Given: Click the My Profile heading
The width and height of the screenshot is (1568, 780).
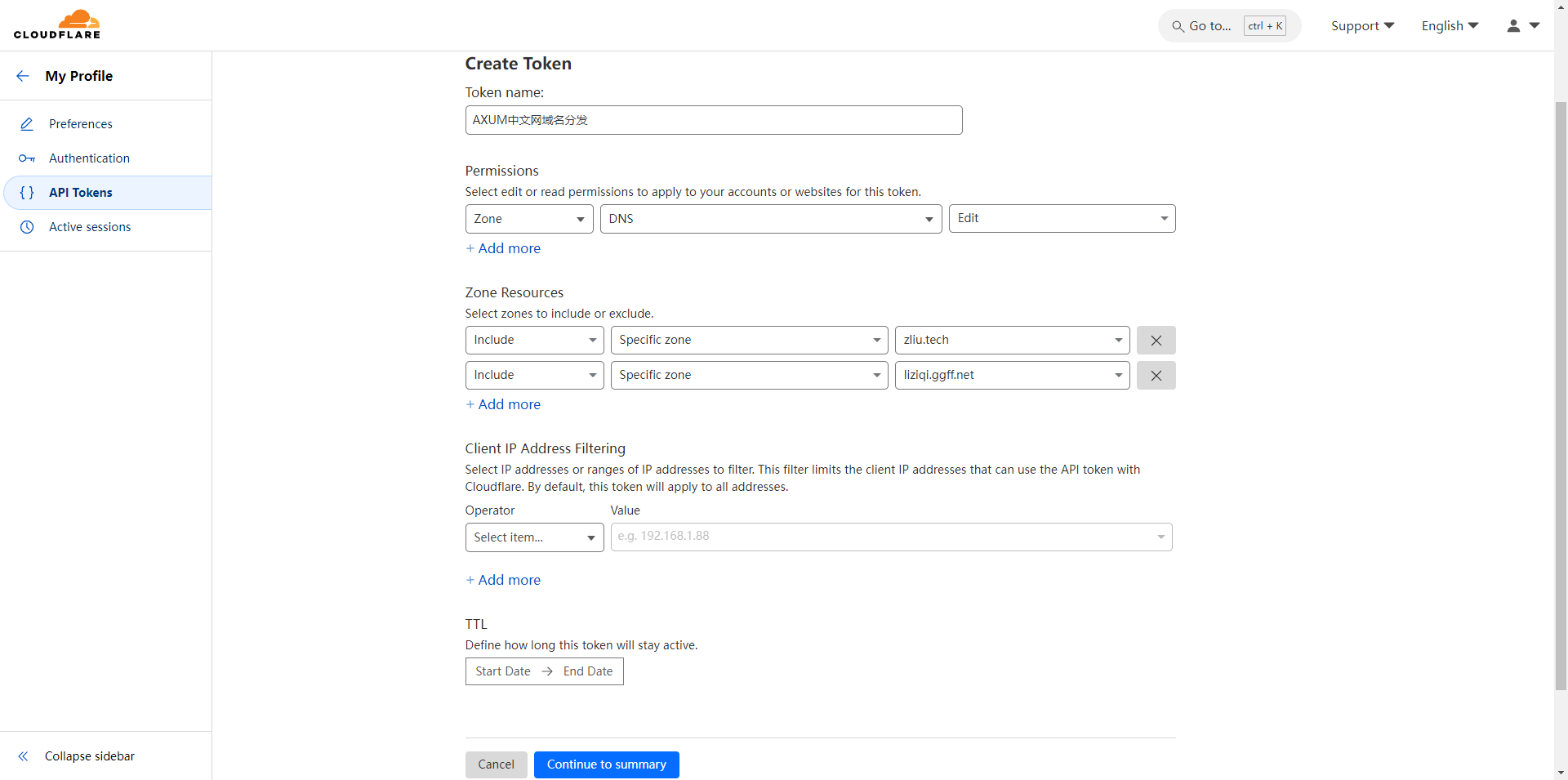Looking at the screenshot, I should coord(79,76).
